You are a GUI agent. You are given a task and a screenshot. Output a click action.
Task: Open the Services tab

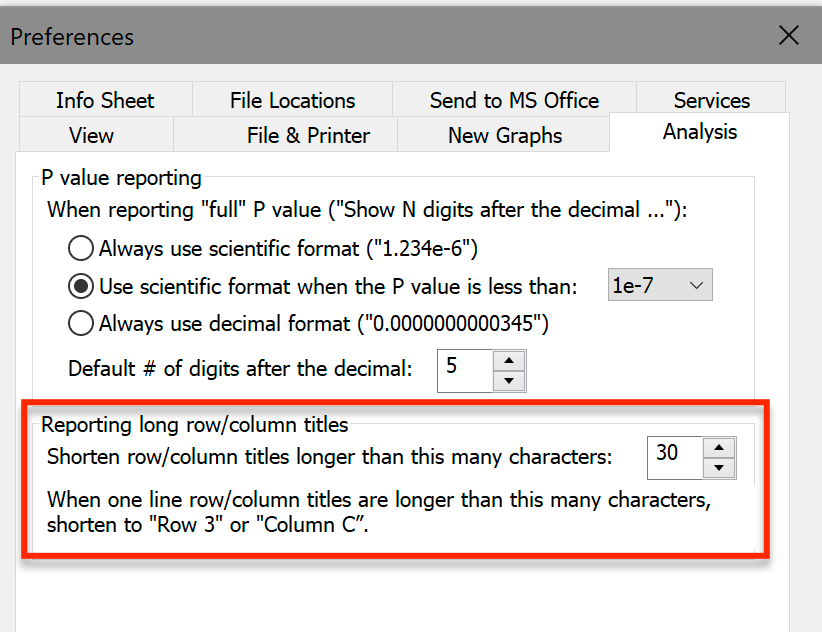point(711,100)
